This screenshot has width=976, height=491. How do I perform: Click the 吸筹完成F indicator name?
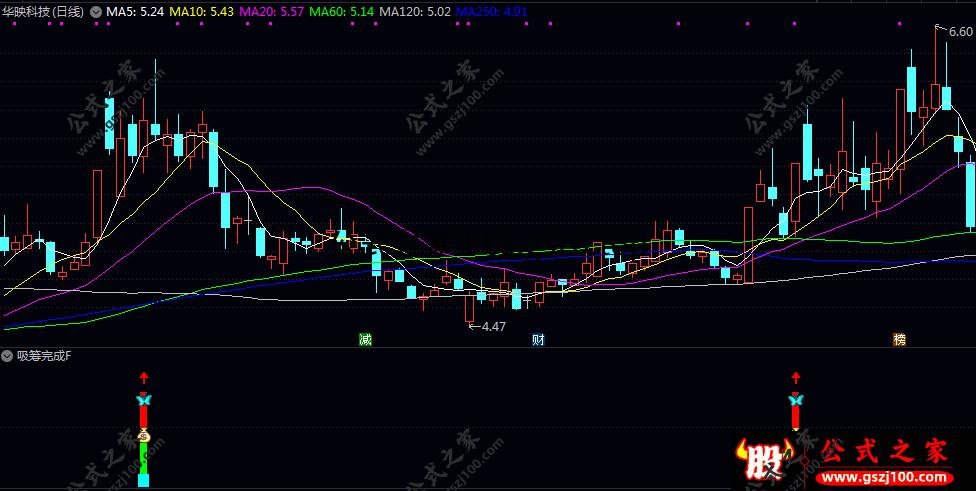coord(44,356)
